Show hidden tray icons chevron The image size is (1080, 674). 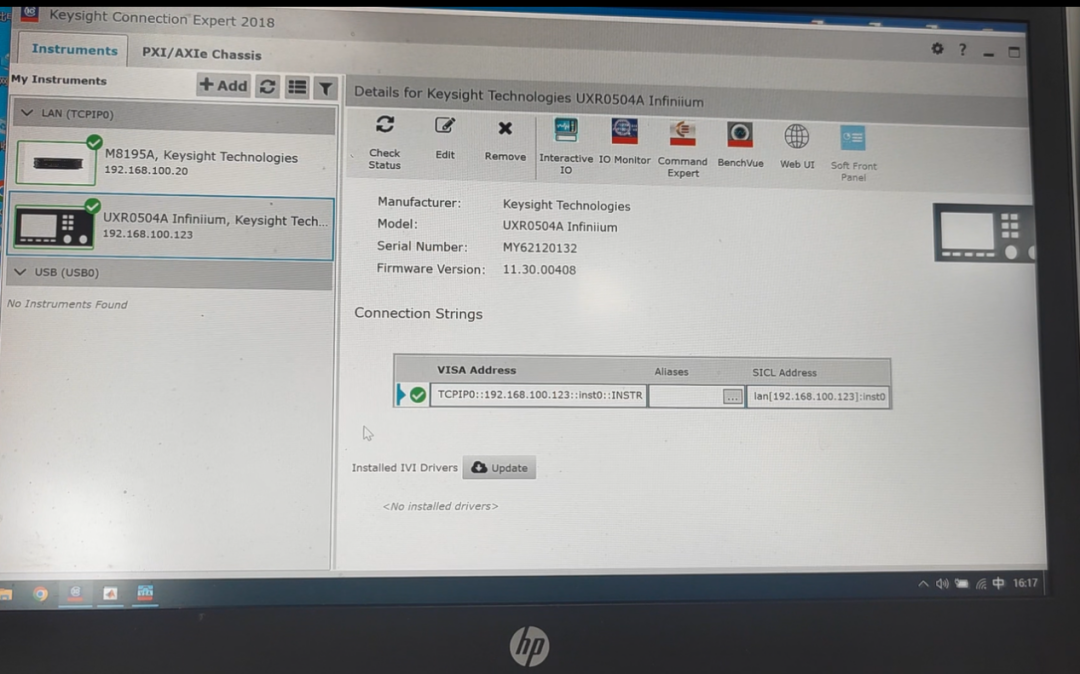point(923,584)
